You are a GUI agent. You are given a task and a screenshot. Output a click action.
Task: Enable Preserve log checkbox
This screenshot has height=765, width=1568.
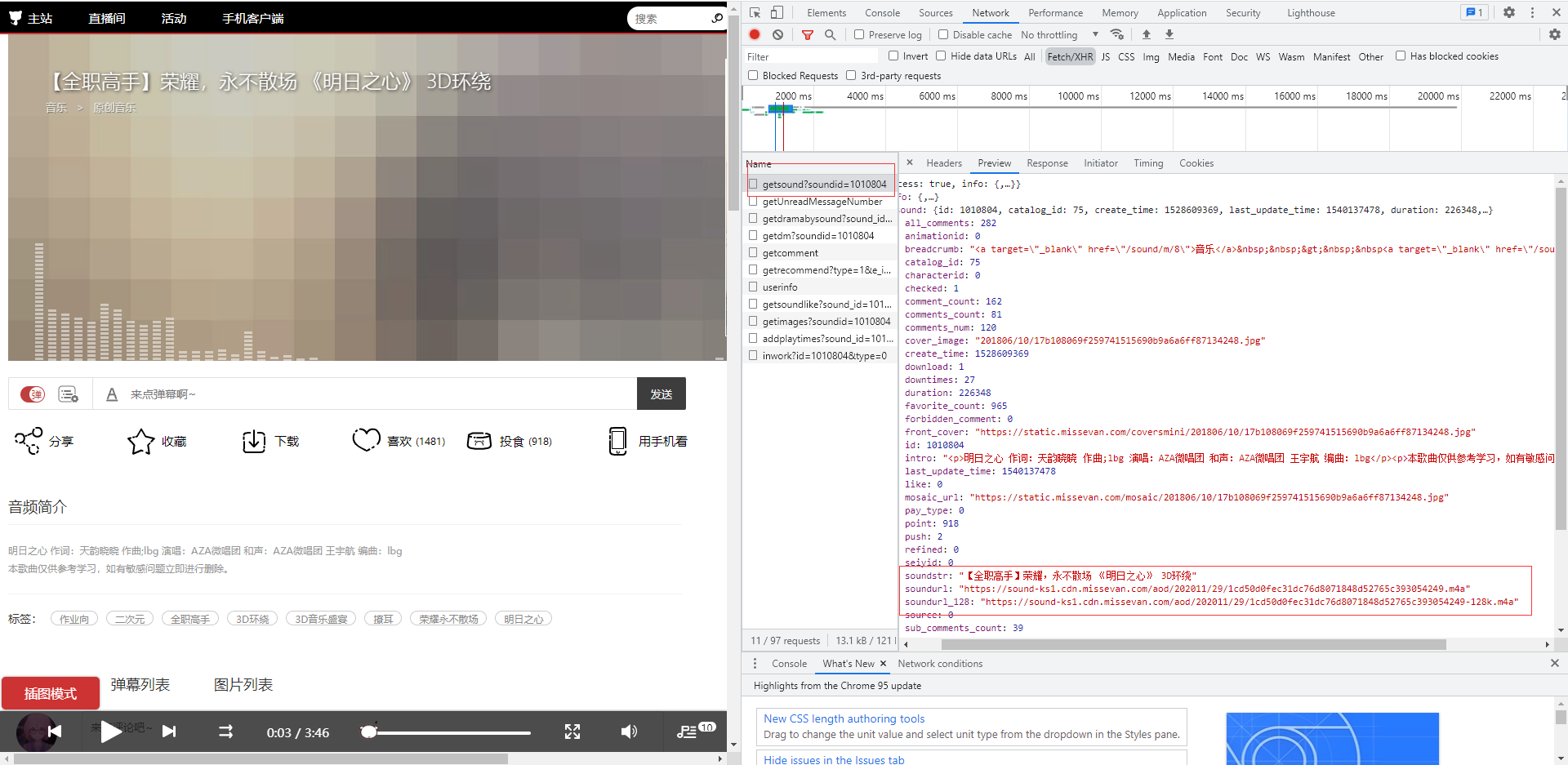859,34
